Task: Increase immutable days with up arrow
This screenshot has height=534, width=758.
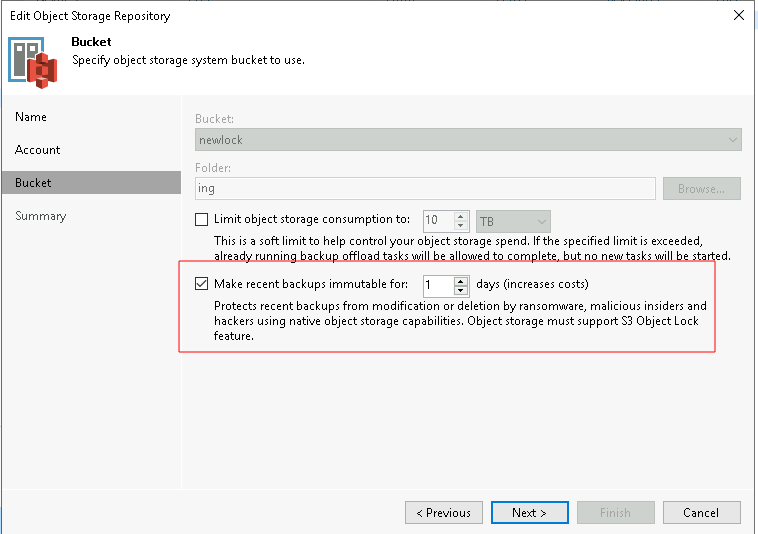Action: point(461,280)
